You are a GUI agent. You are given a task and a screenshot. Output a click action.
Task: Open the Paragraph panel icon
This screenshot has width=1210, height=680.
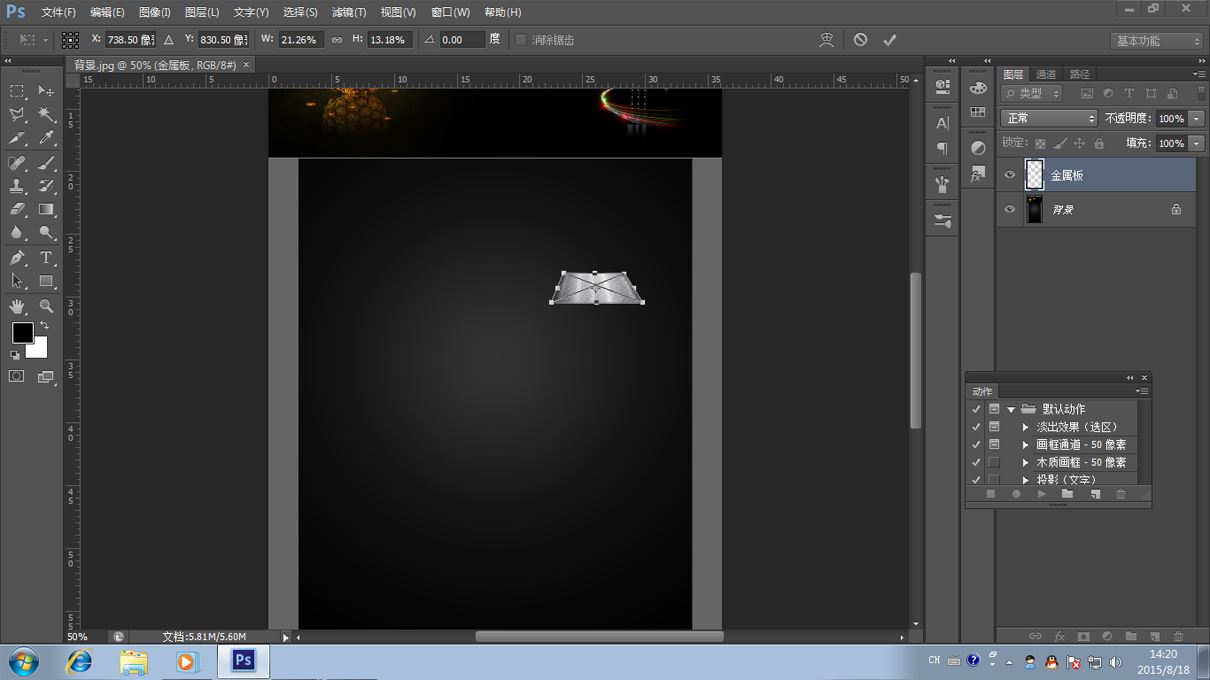(x=942, y=148)
